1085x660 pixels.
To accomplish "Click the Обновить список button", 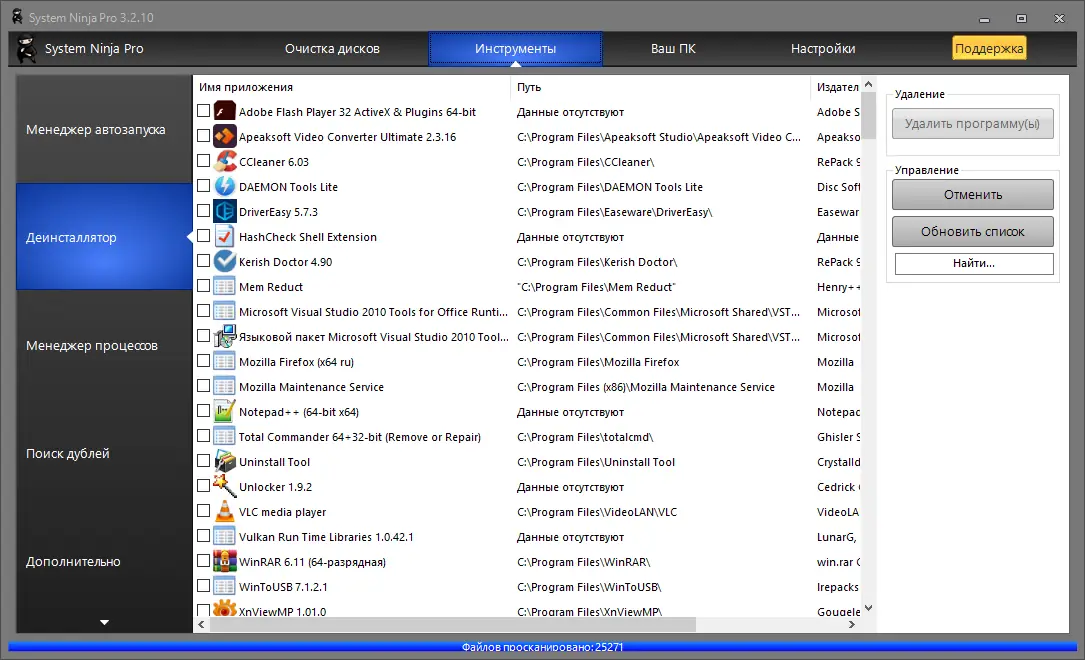I will click(972, 232).
